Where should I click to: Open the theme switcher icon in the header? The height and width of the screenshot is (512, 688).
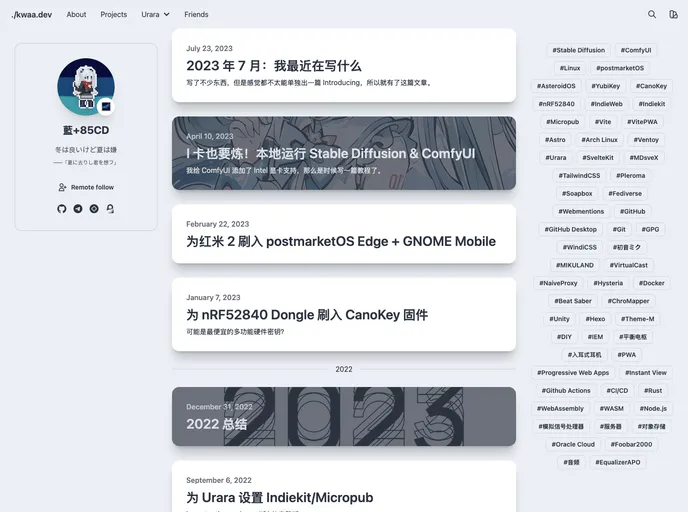click(673, 14)
